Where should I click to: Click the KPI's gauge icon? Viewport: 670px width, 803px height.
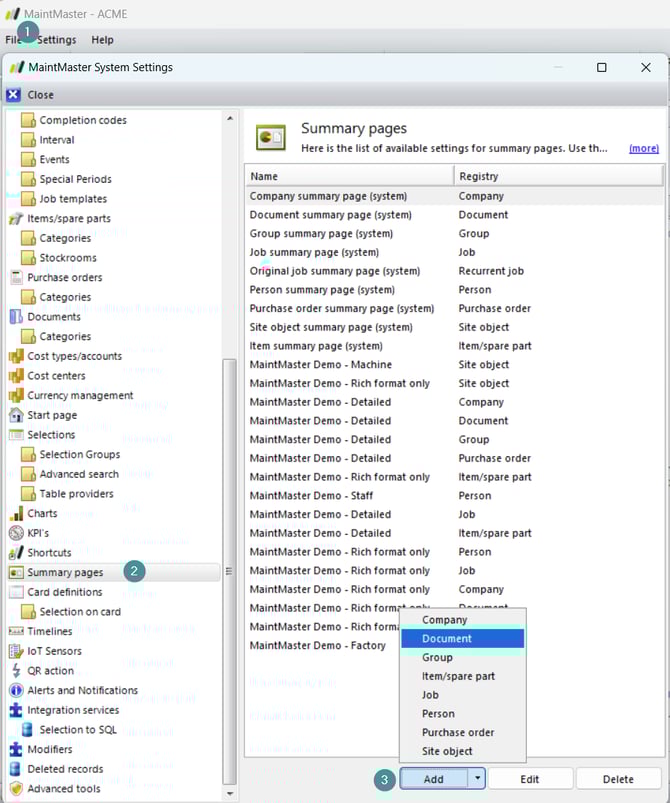point(16,533)
